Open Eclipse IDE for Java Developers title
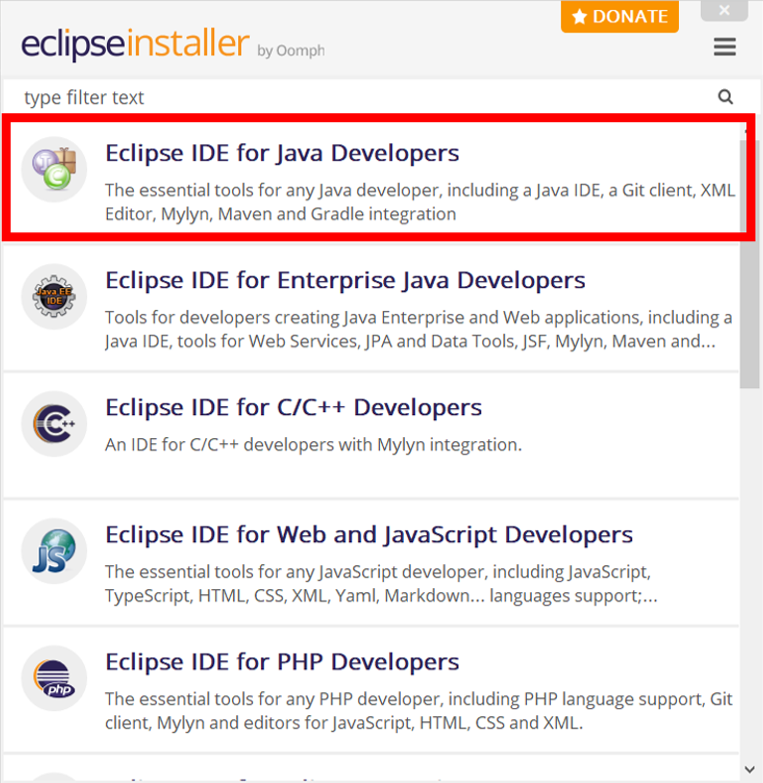 (x=282, y=153)
